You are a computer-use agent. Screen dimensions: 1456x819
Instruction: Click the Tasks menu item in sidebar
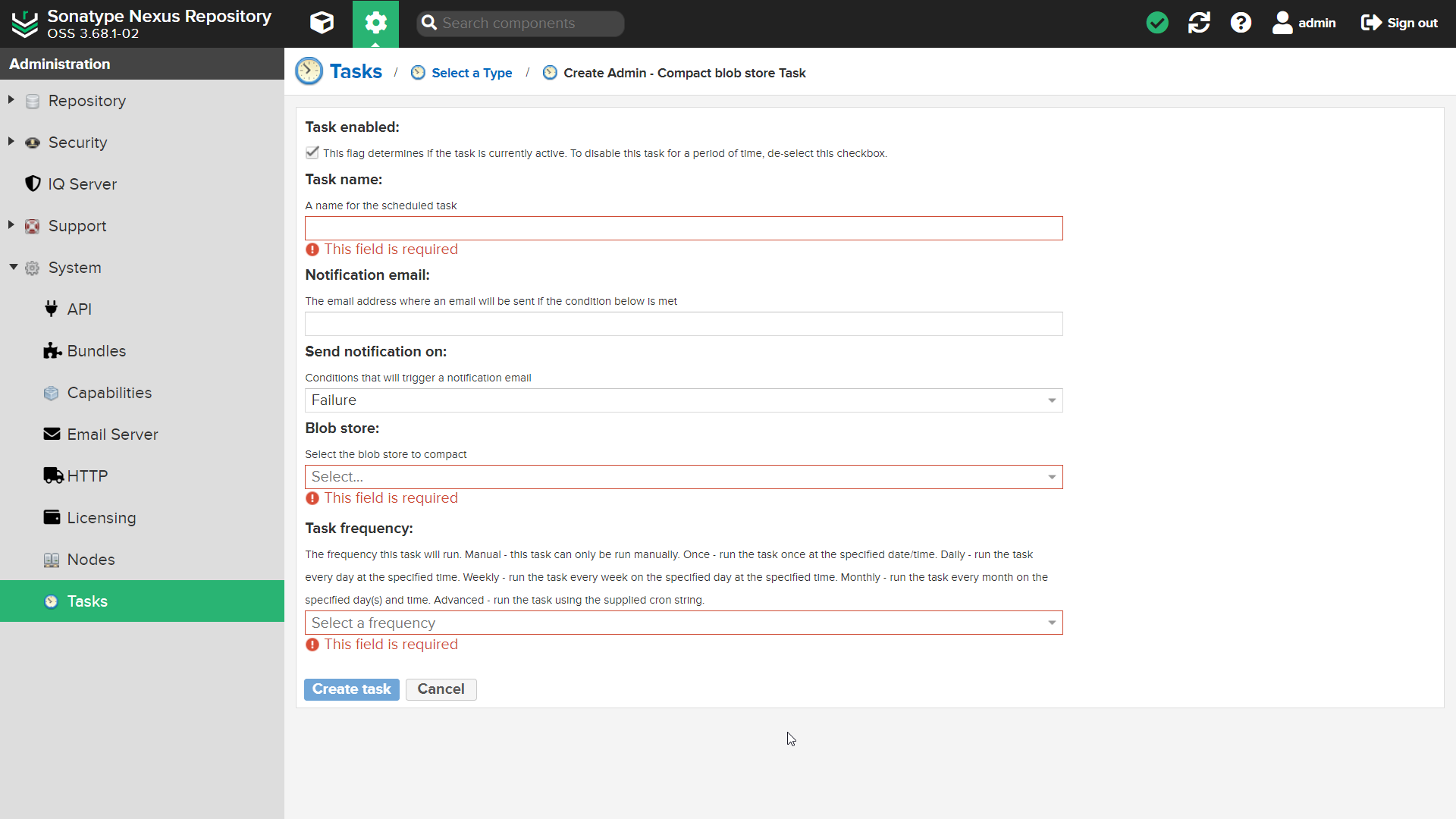[x=87, y=601]
